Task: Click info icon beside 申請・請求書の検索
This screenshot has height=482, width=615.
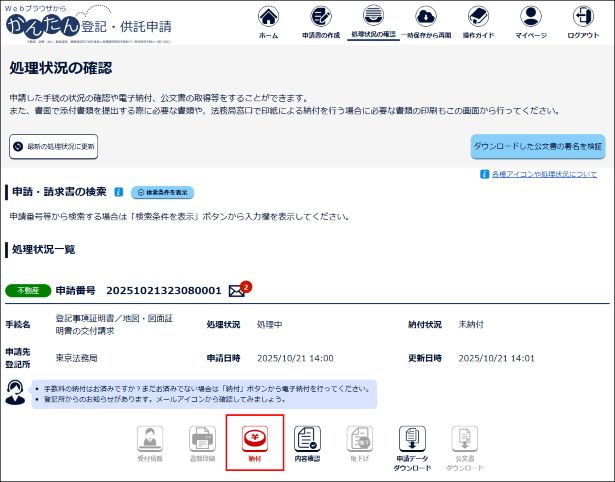Action: tap(118, 192)
